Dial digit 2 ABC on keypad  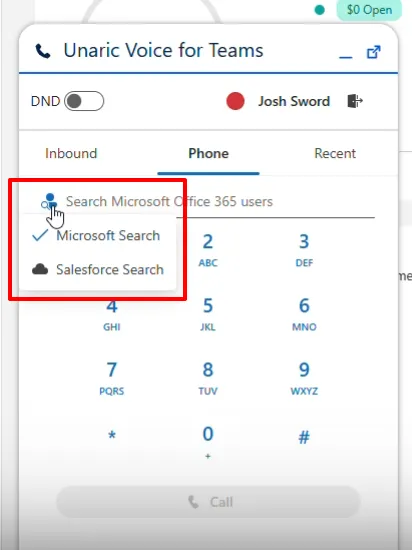[208, 249]
